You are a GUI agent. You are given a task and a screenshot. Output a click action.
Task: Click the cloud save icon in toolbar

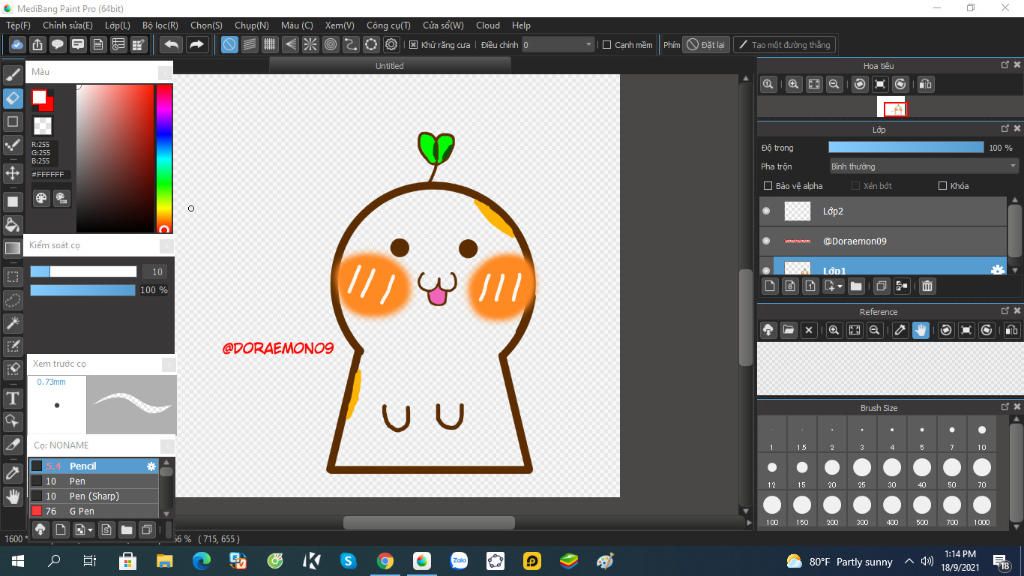(17, 44)
